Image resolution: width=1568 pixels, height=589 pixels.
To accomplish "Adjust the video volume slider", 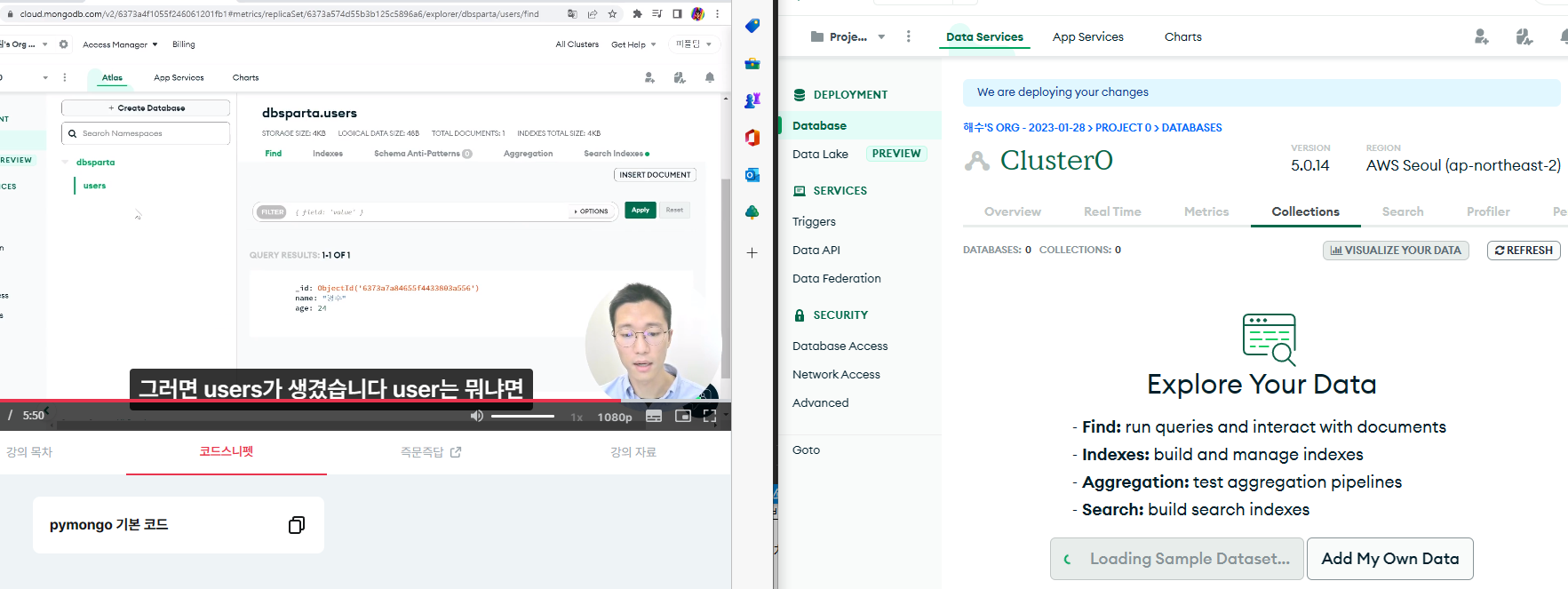I will [522, 416].
